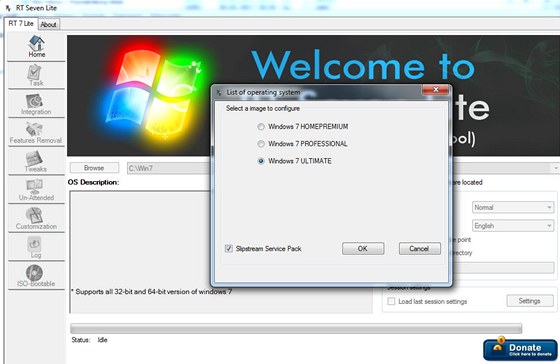Select Windows 7 HOMEPREMIUM radio button
560x364 pixels.
coord(261,126)
